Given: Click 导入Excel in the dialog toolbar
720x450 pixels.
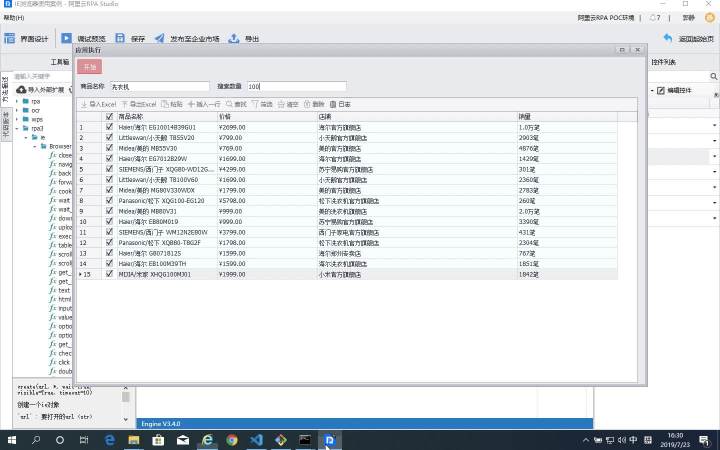Looking at the screenshot, I should [x=98, y=104].
